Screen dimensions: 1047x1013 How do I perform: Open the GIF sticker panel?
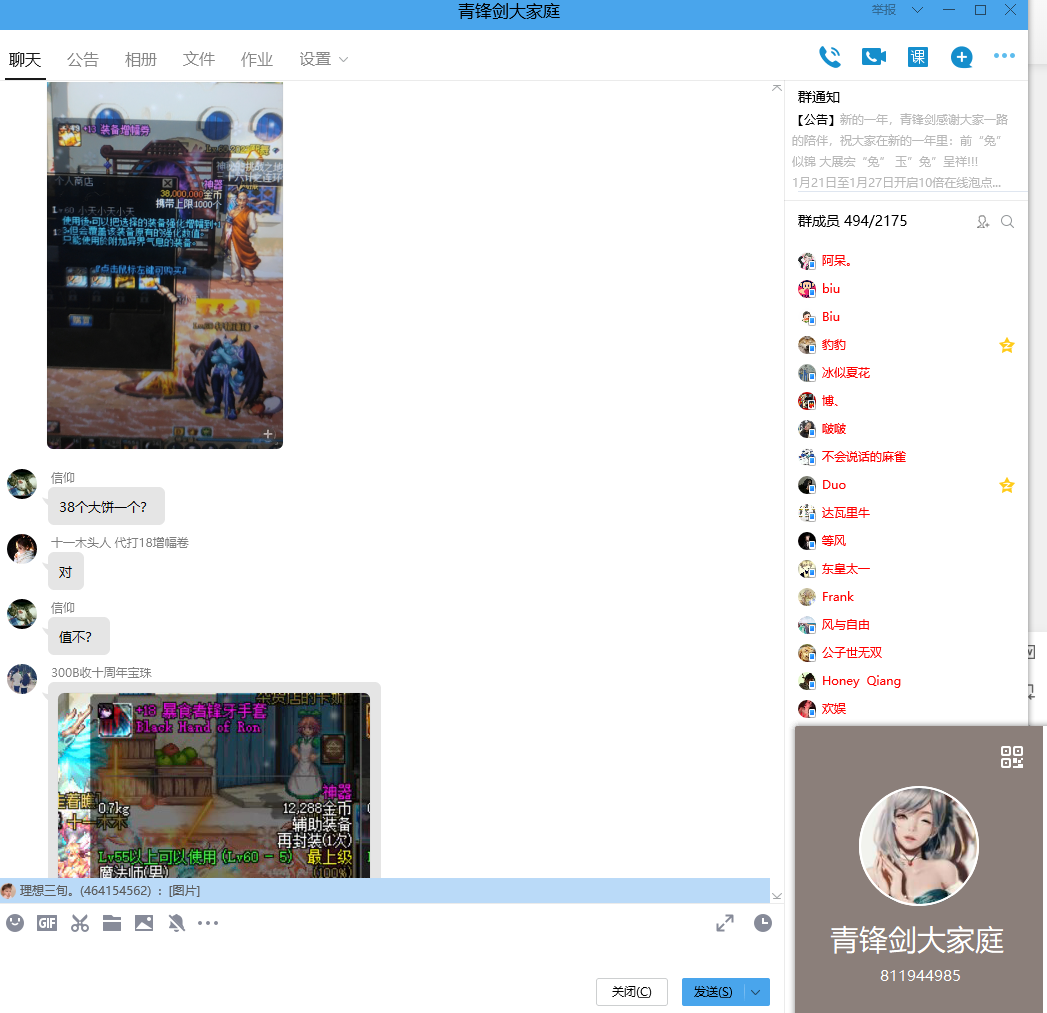point(47,923)
